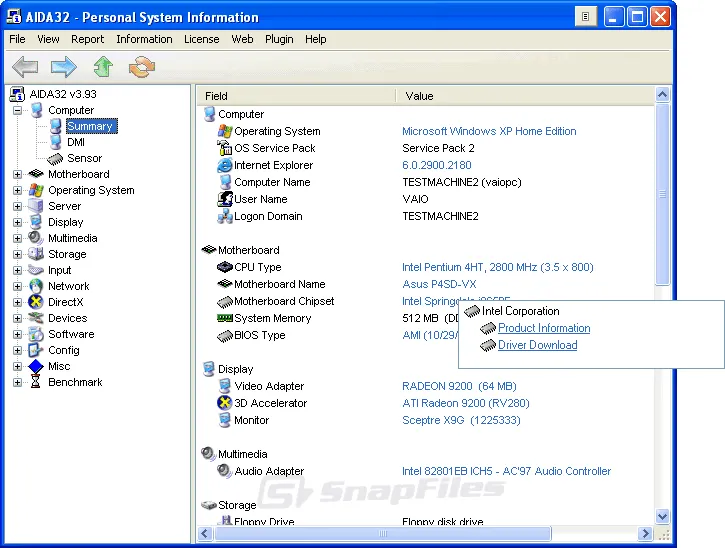Click the System Memory RAM icon

225,318
